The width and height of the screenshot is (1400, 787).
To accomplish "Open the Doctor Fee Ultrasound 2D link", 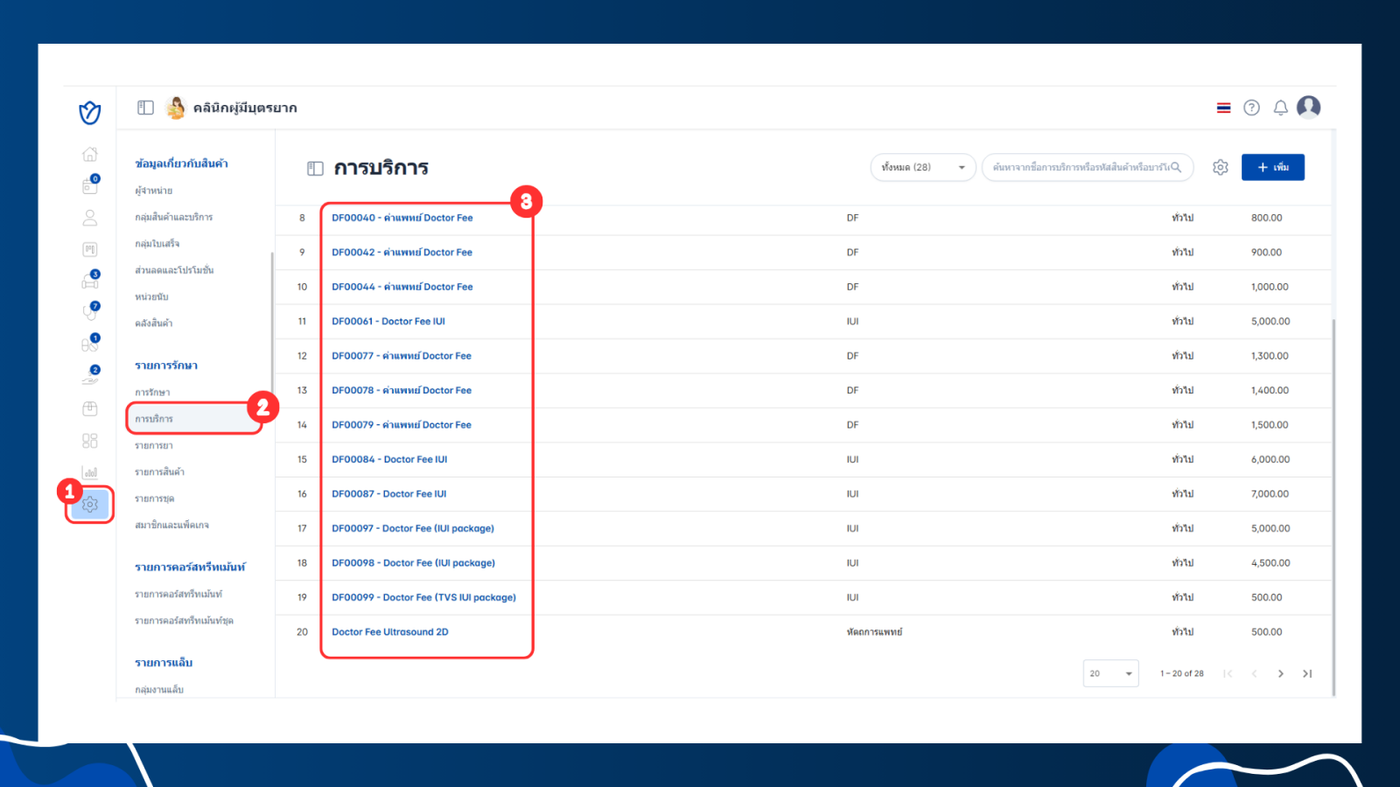I will pyautogui.click(x=390, y=632).
